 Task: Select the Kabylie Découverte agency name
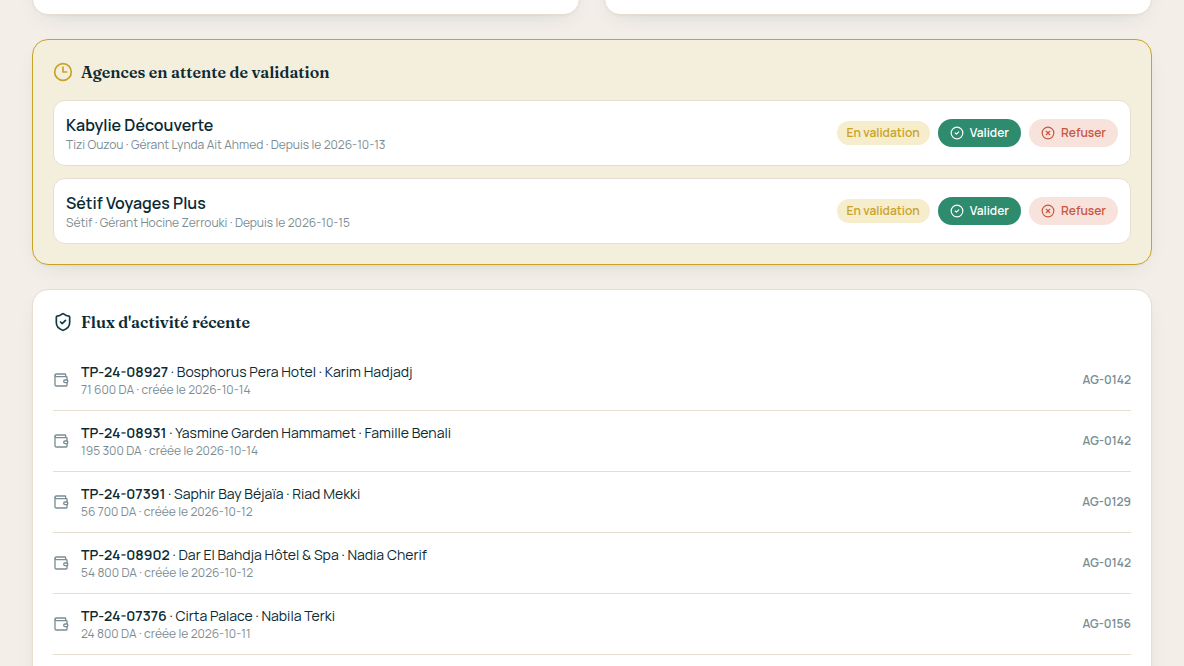click(x=140, y=125)
